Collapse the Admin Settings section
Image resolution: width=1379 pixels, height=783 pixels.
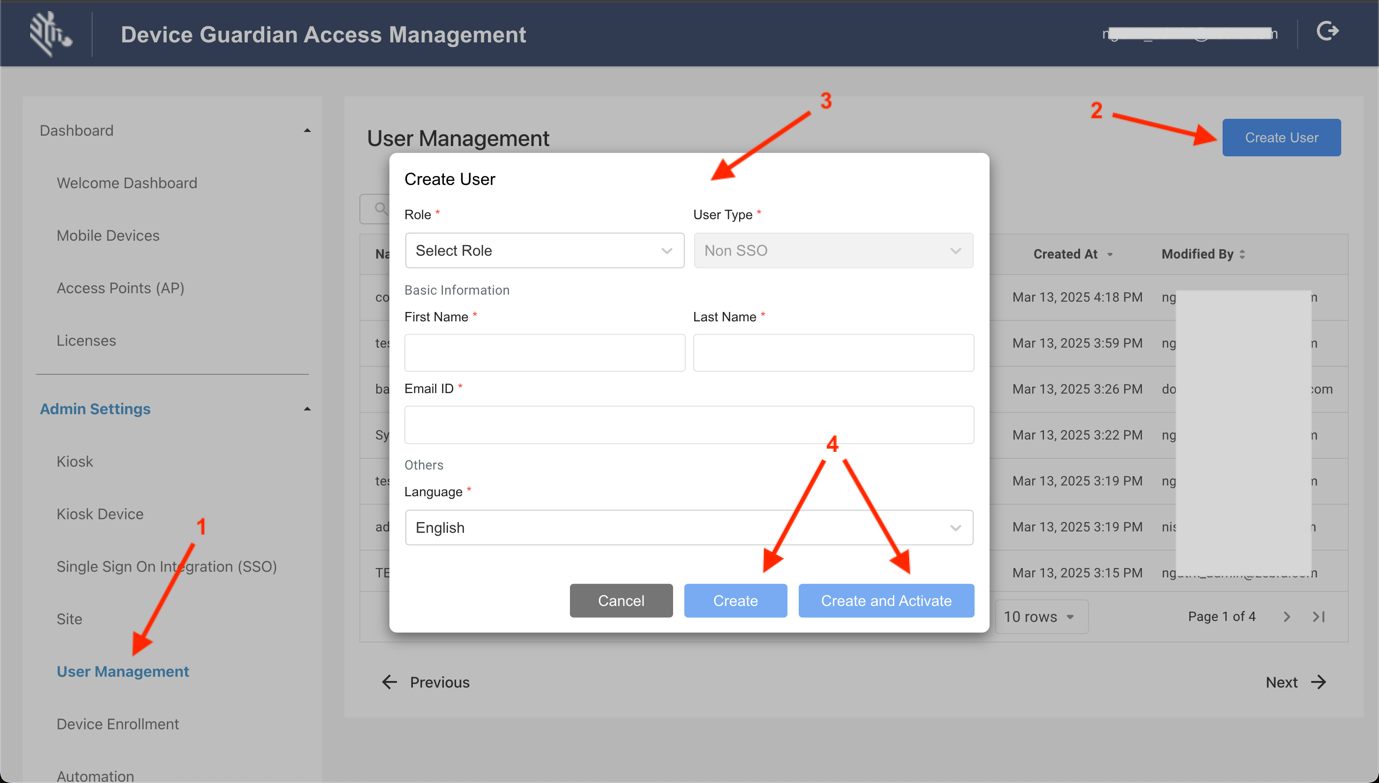(x=307, y=409)
